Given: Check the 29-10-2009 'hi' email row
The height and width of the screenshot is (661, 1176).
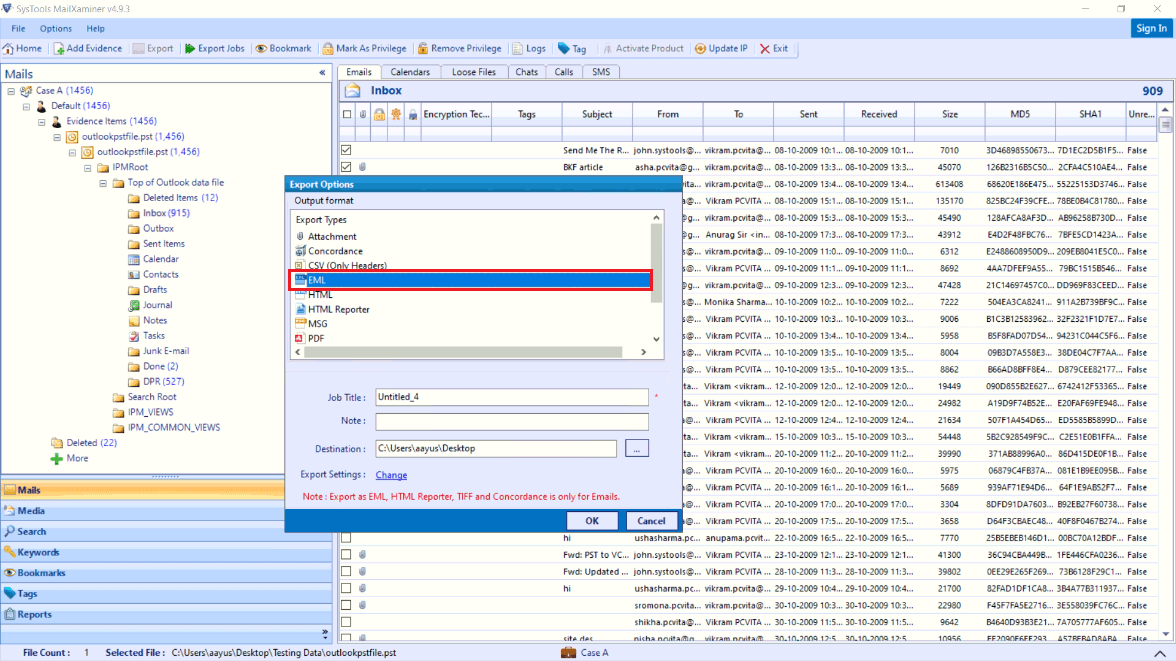Looking at the screenshot, I should (x=346, y=588).
